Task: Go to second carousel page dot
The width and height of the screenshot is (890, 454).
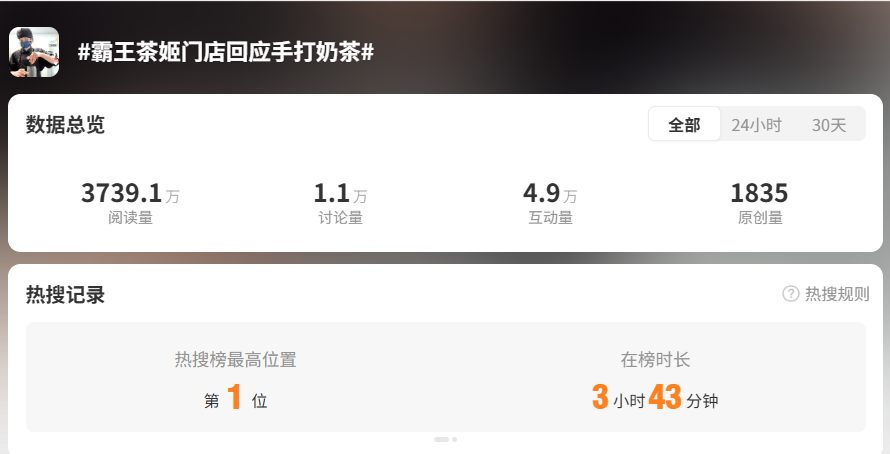Action: point(455,439)
